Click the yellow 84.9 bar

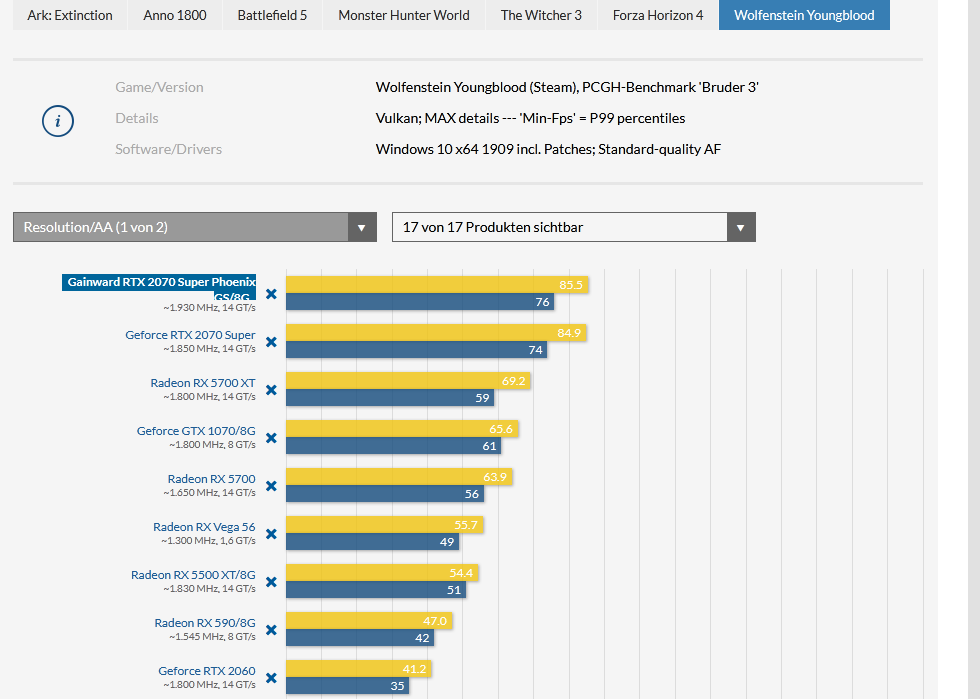[436, 333]
